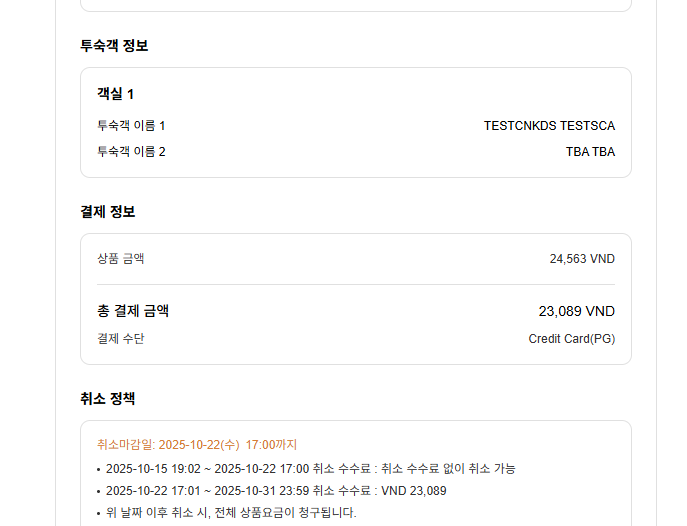687x526 pixels.
Task: Select the TBA TBA guest name
Action: click(x=590, y=152)
